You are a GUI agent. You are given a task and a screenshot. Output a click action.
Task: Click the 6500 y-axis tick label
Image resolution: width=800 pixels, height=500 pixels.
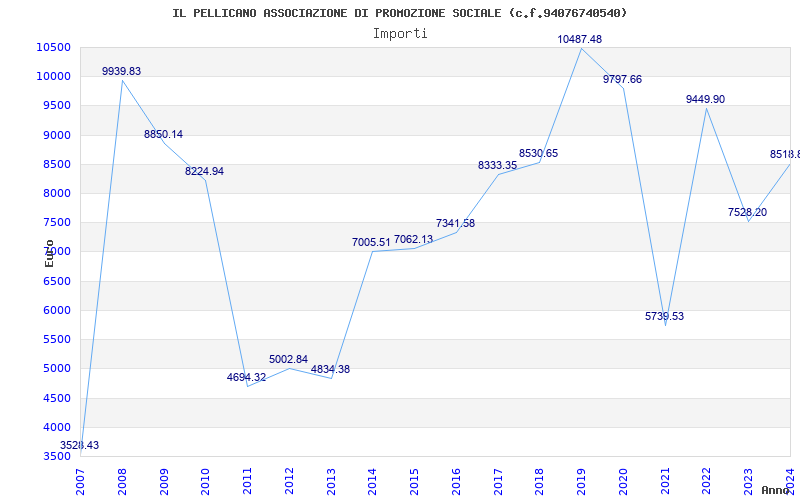56,281
